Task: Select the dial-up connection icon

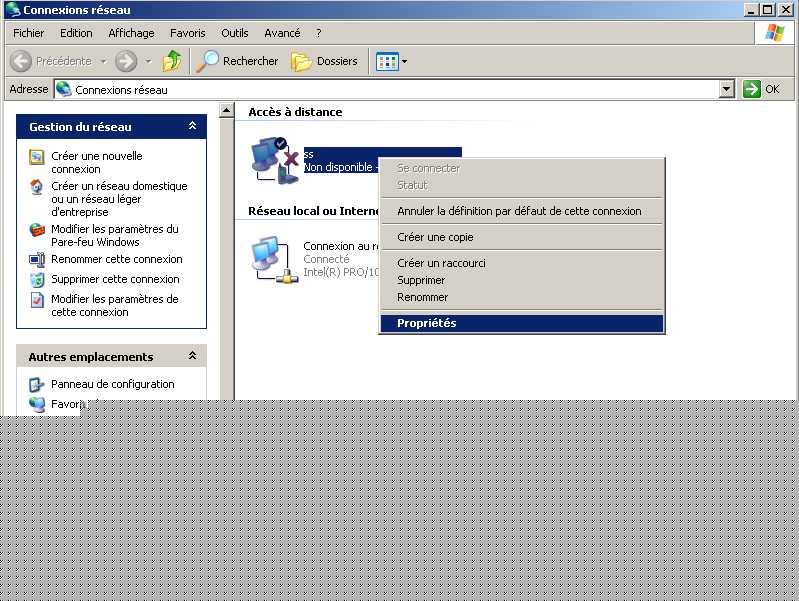Action: click(275, 160)
